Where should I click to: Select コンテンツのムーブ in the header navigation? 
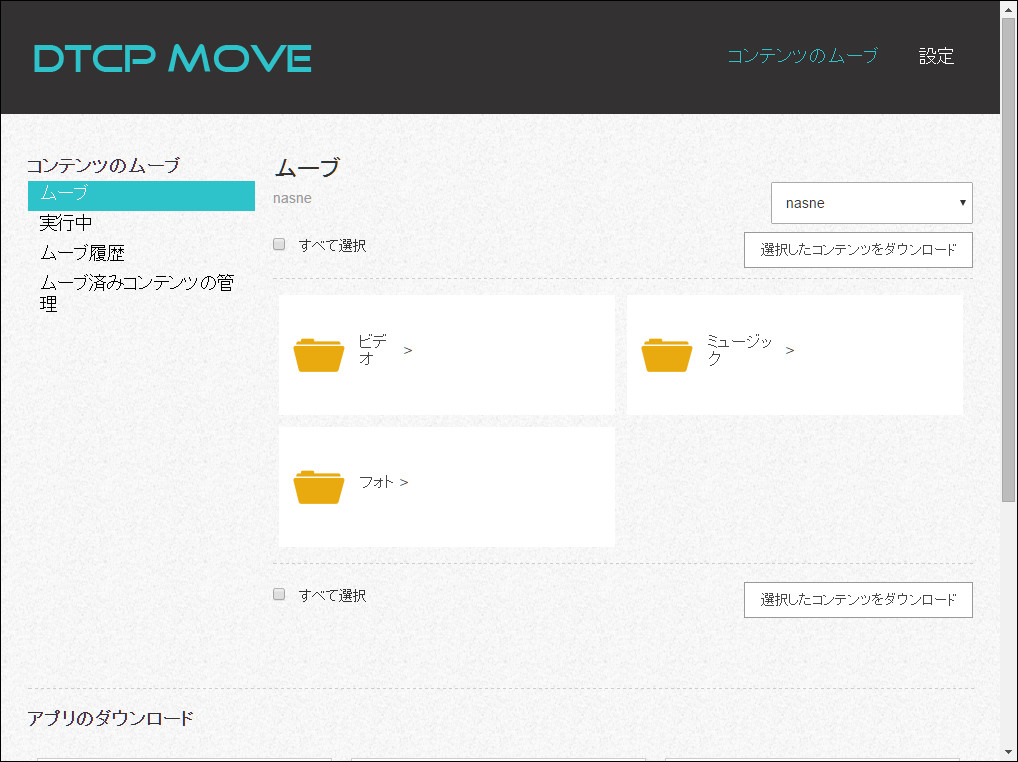[x=804, y=57]
